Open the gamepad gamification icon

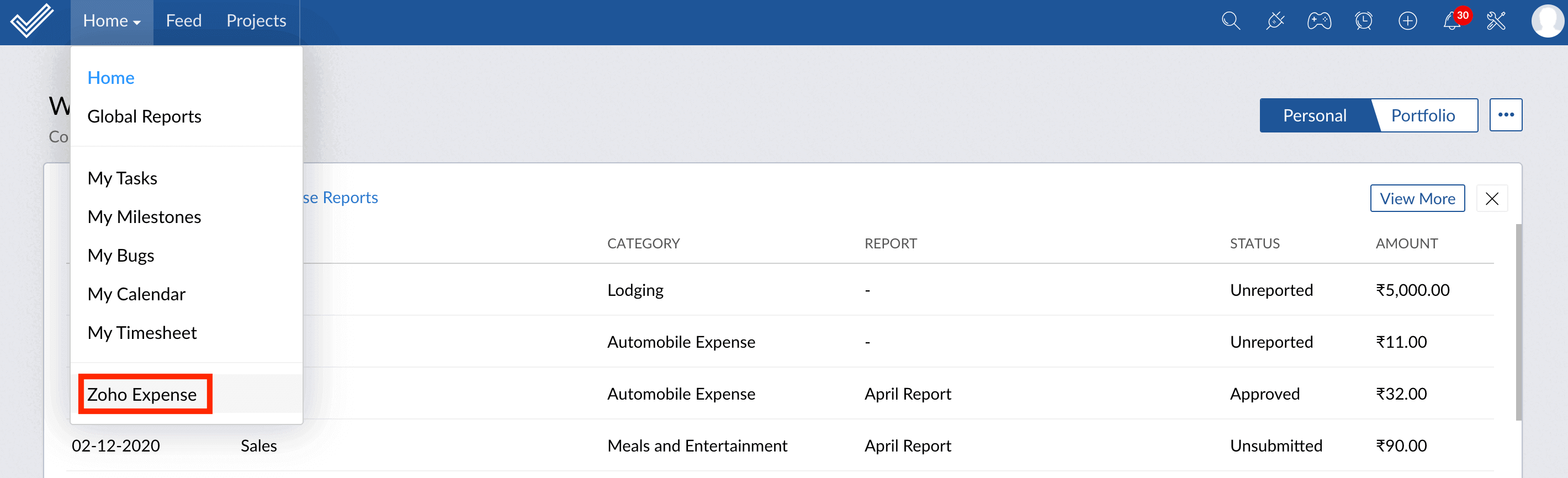coord(1319,22)
